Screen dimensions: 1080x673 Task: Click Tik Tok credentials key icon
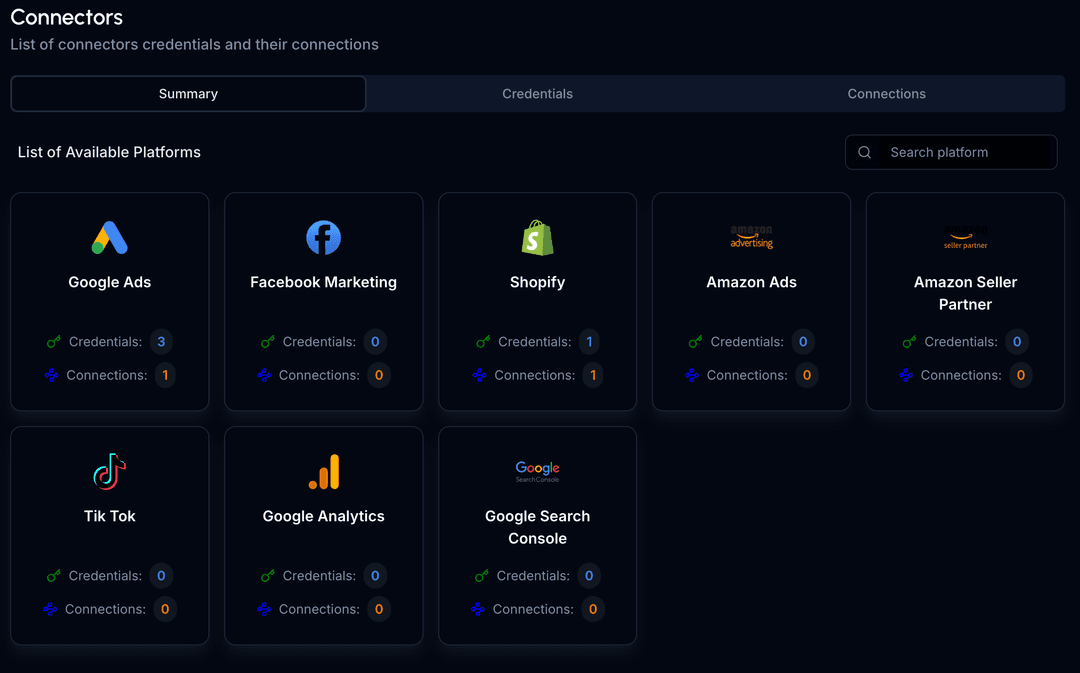point(54,576)
